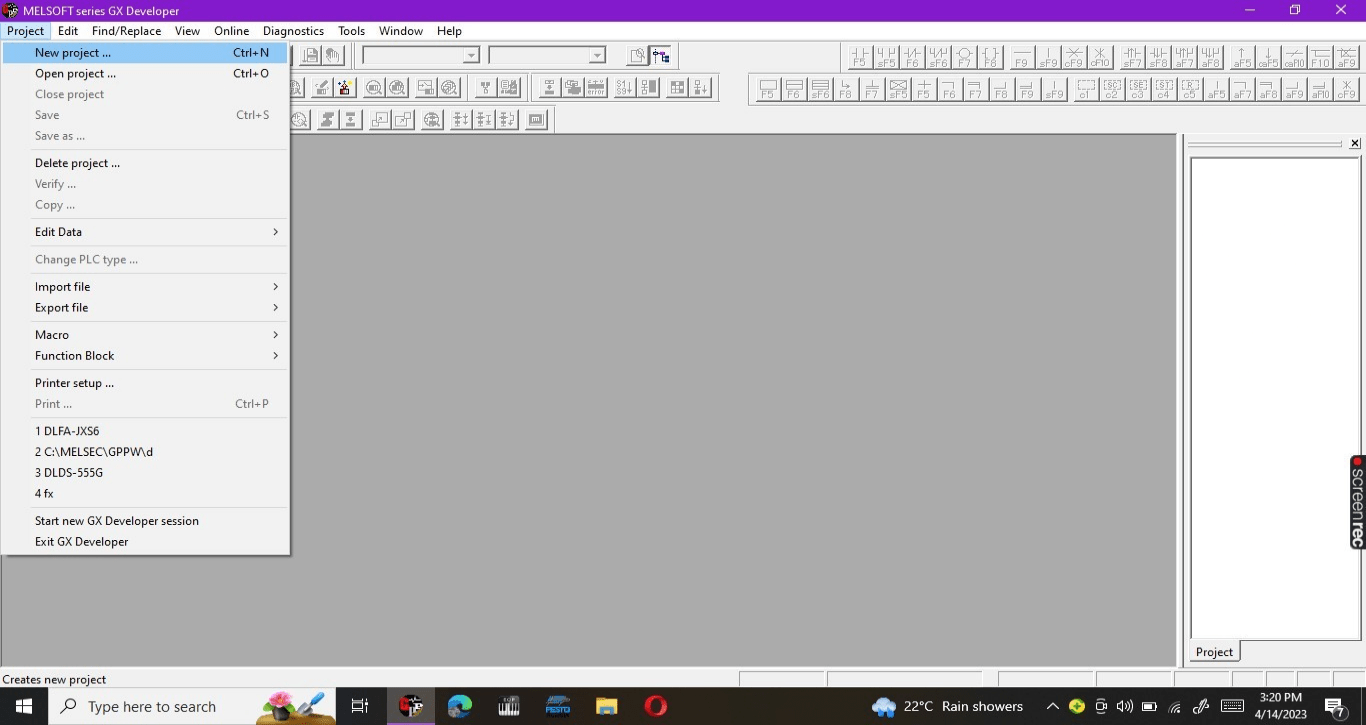This screenshot has height=725, width=1366.
Task: Open Opera browser from the taskbar
Action: point(656,706)
